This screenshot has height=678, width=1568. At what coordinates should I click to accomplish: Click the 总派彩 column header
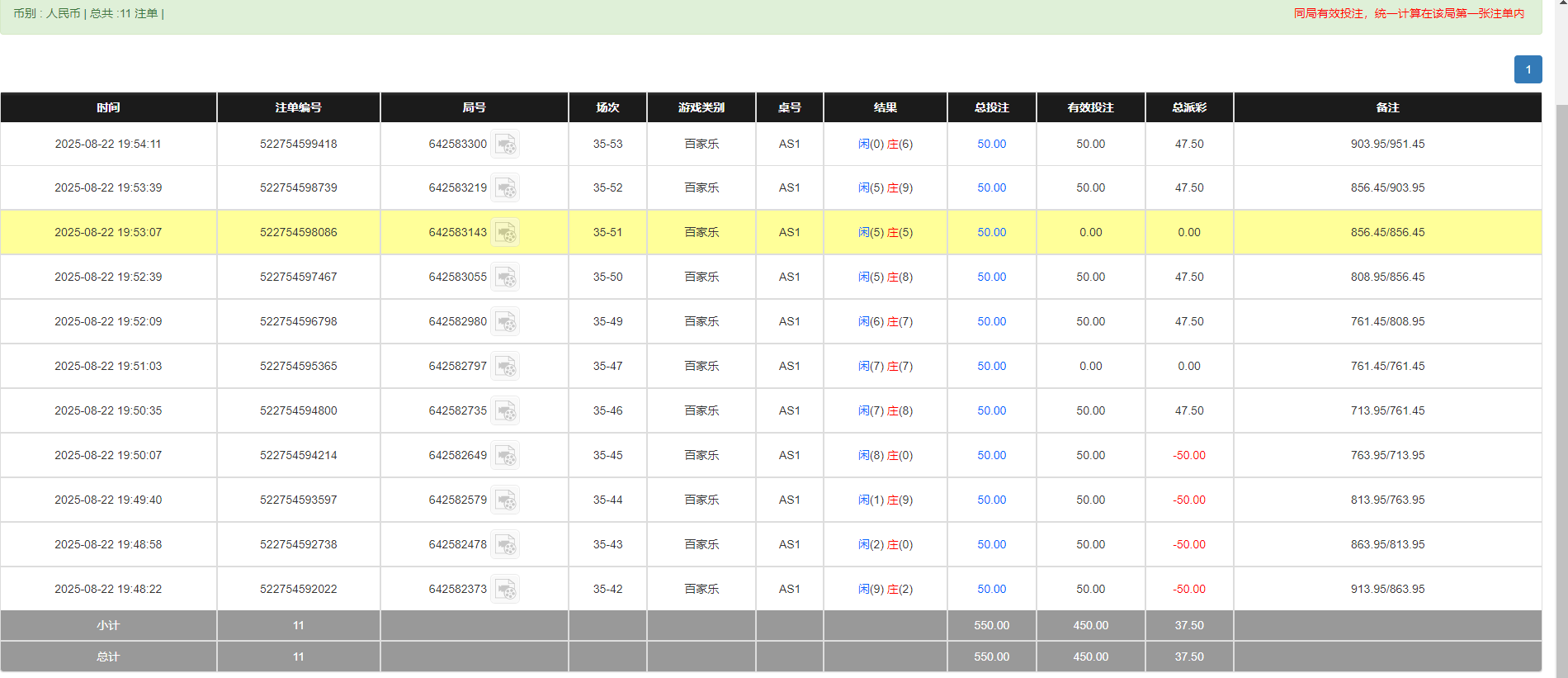tap(1188, 107)
